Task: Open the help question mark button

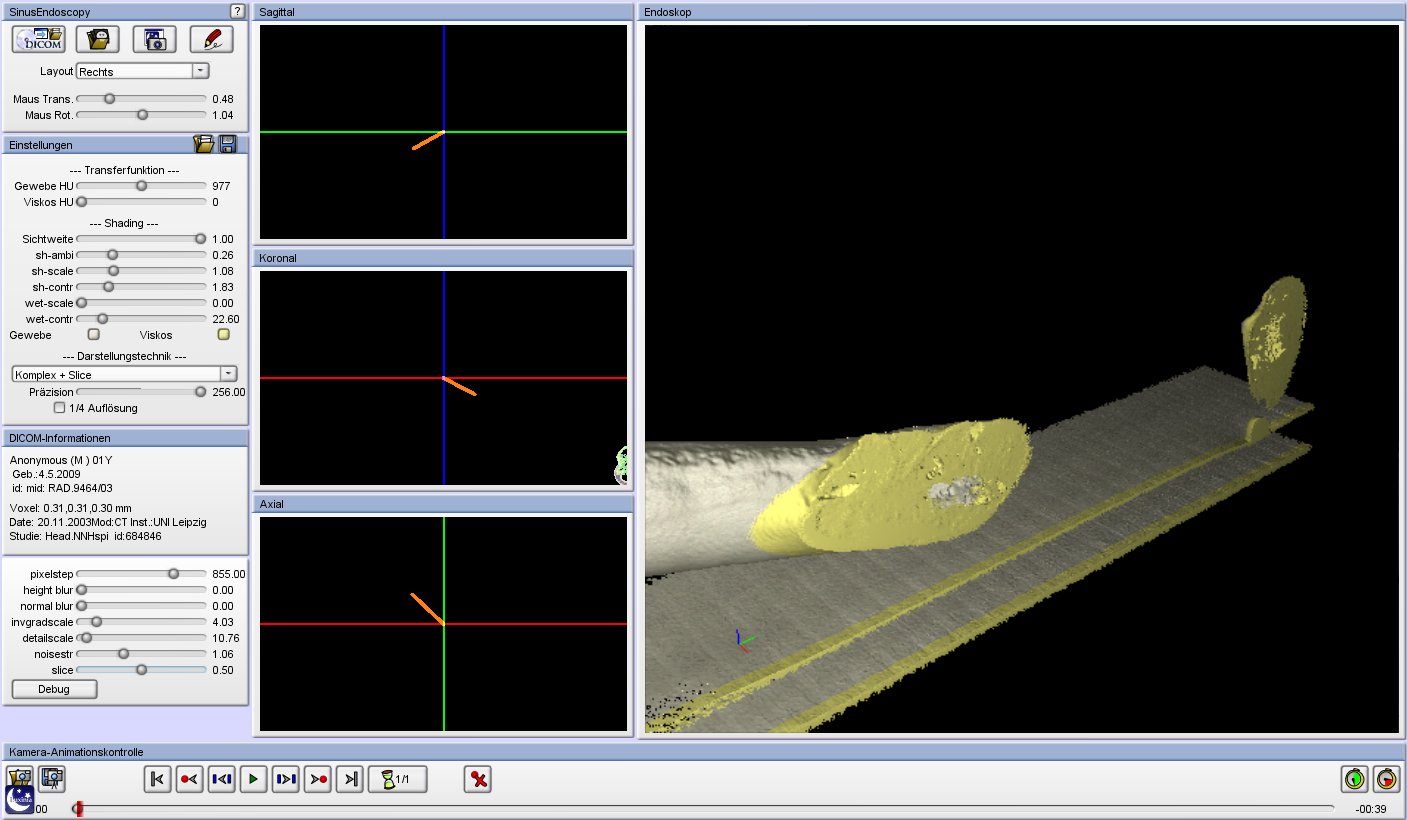Action: (x=237, y=11)
